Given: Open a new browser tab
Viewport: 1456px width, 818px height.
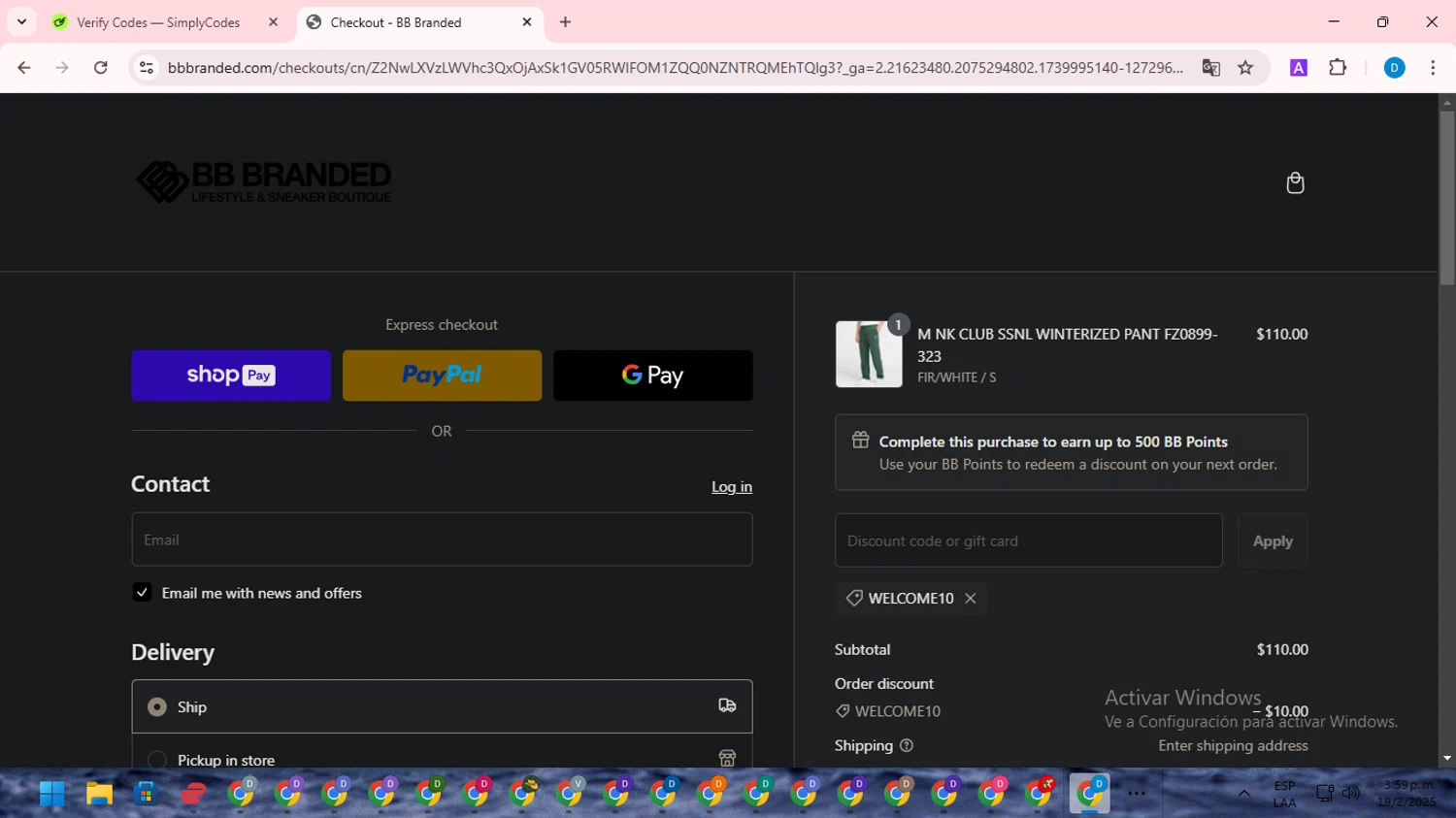Looking at the screenshot, I should (x=565, y=22).
